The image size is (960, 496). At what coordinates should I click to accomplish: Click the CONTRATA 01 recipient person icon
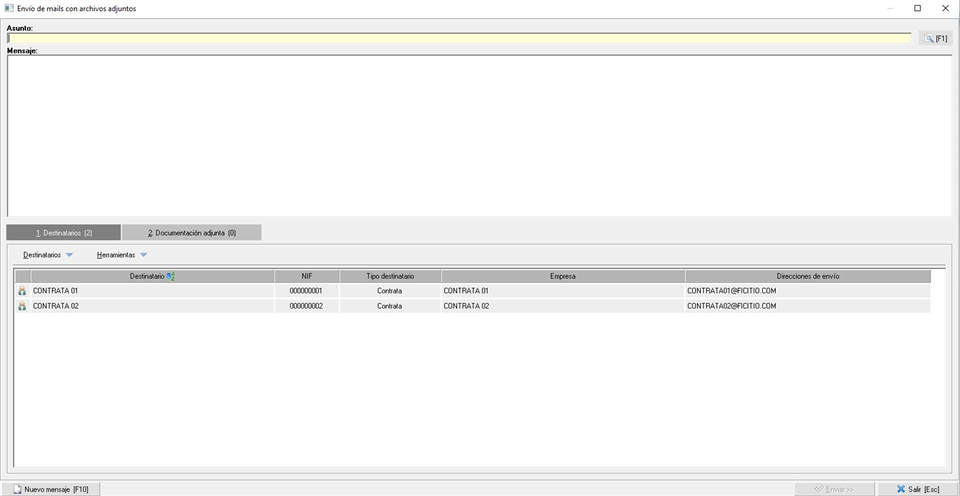23,291
